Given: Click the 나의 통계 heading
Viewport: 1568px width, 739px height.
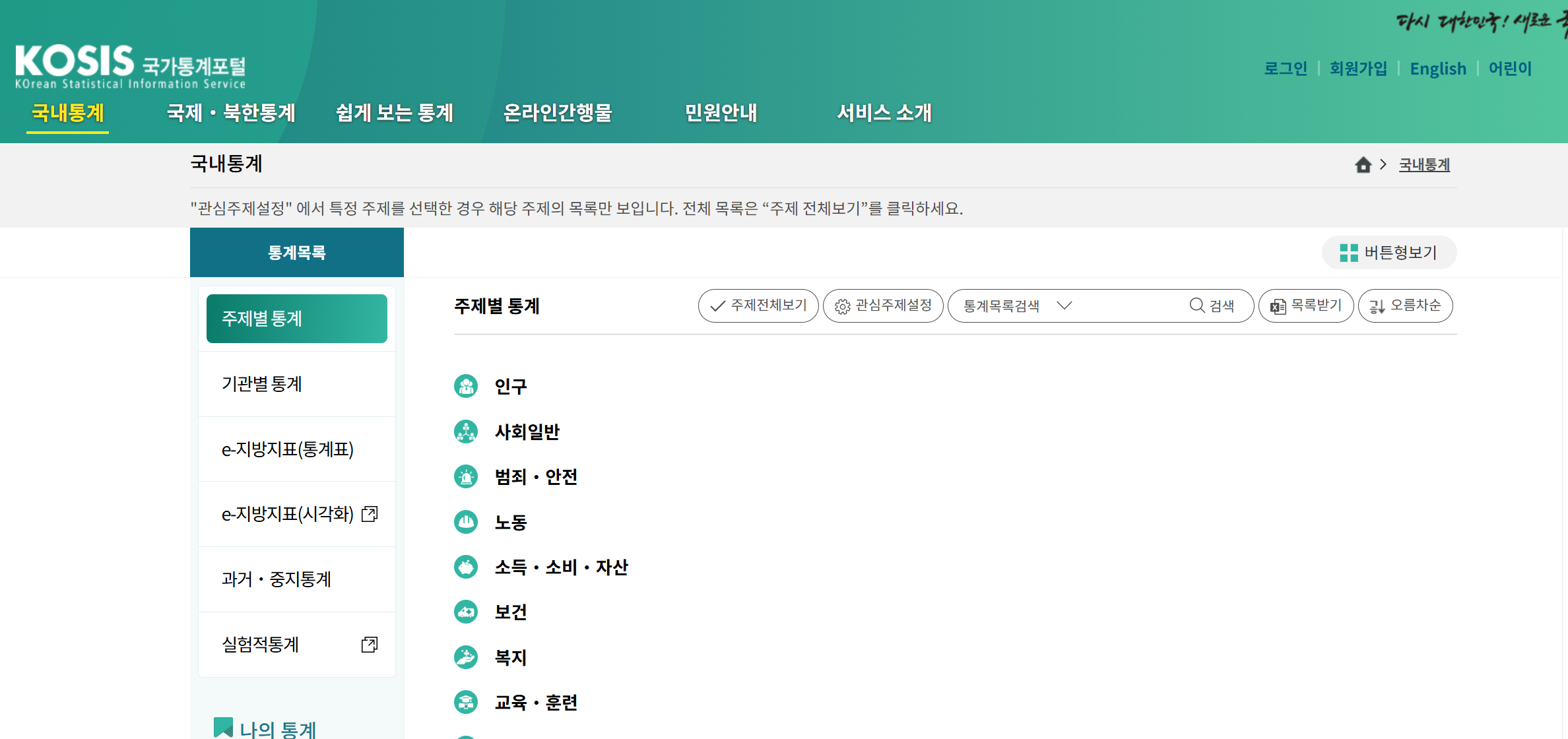Looking at the screenshot, I should [278, 729].
